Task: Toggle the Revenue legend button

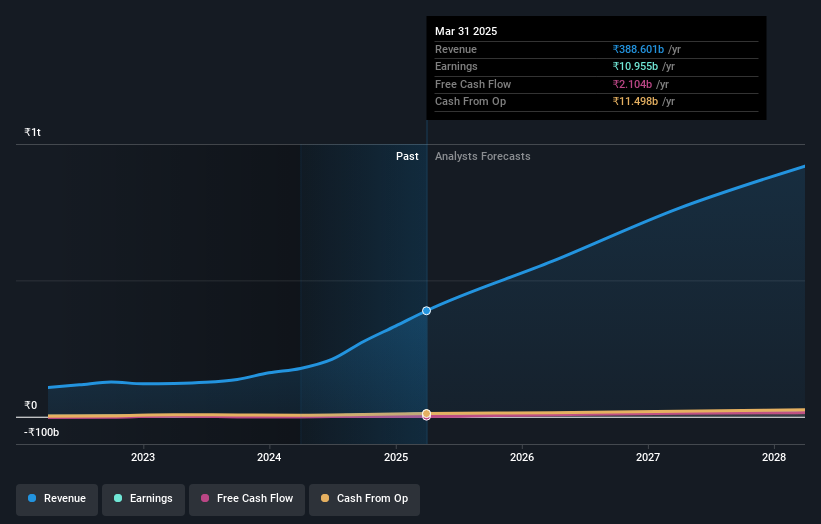Action: click(x=57, y=498)
